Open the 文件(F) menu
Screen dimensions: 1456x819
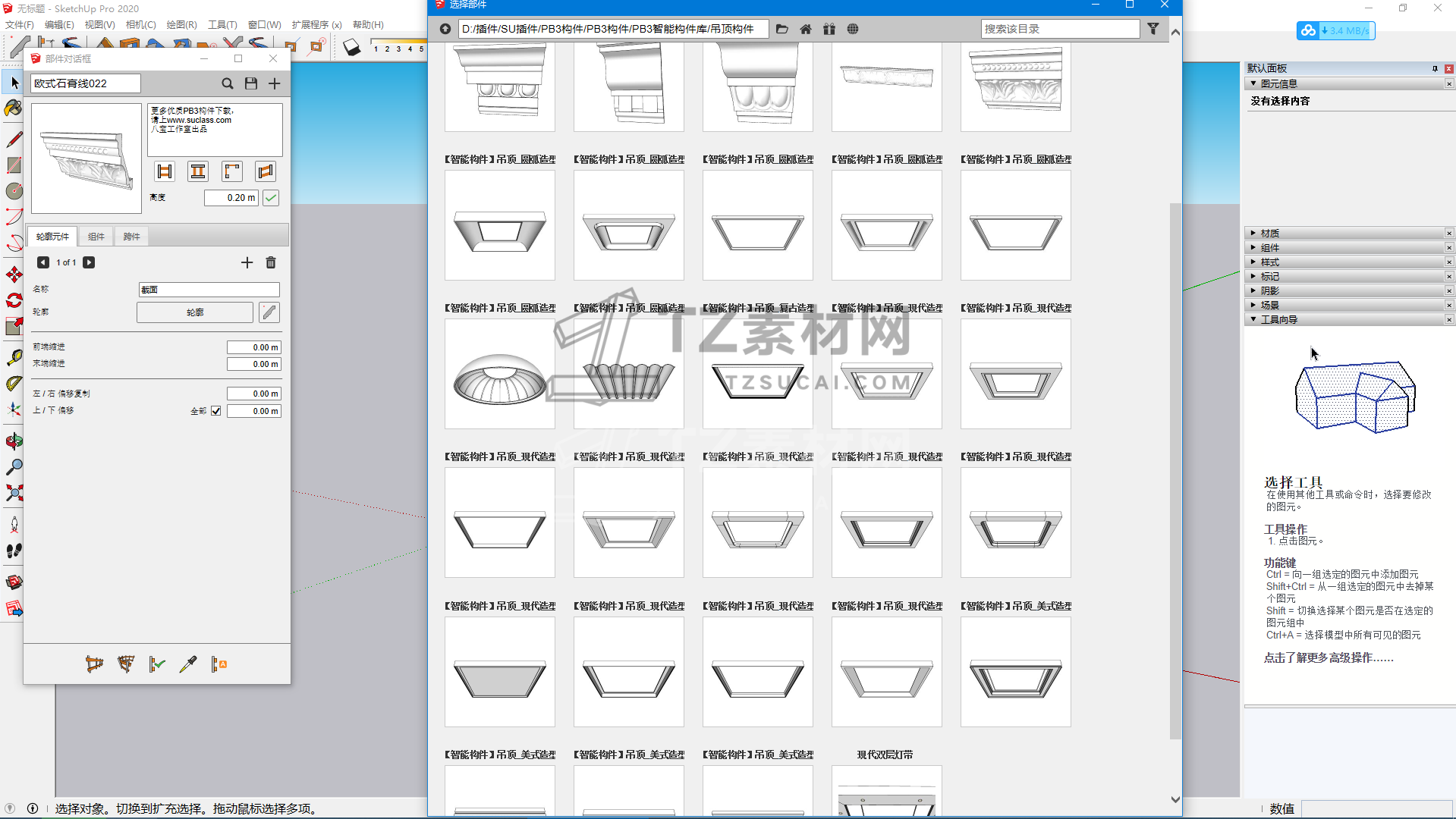point(20,25)
